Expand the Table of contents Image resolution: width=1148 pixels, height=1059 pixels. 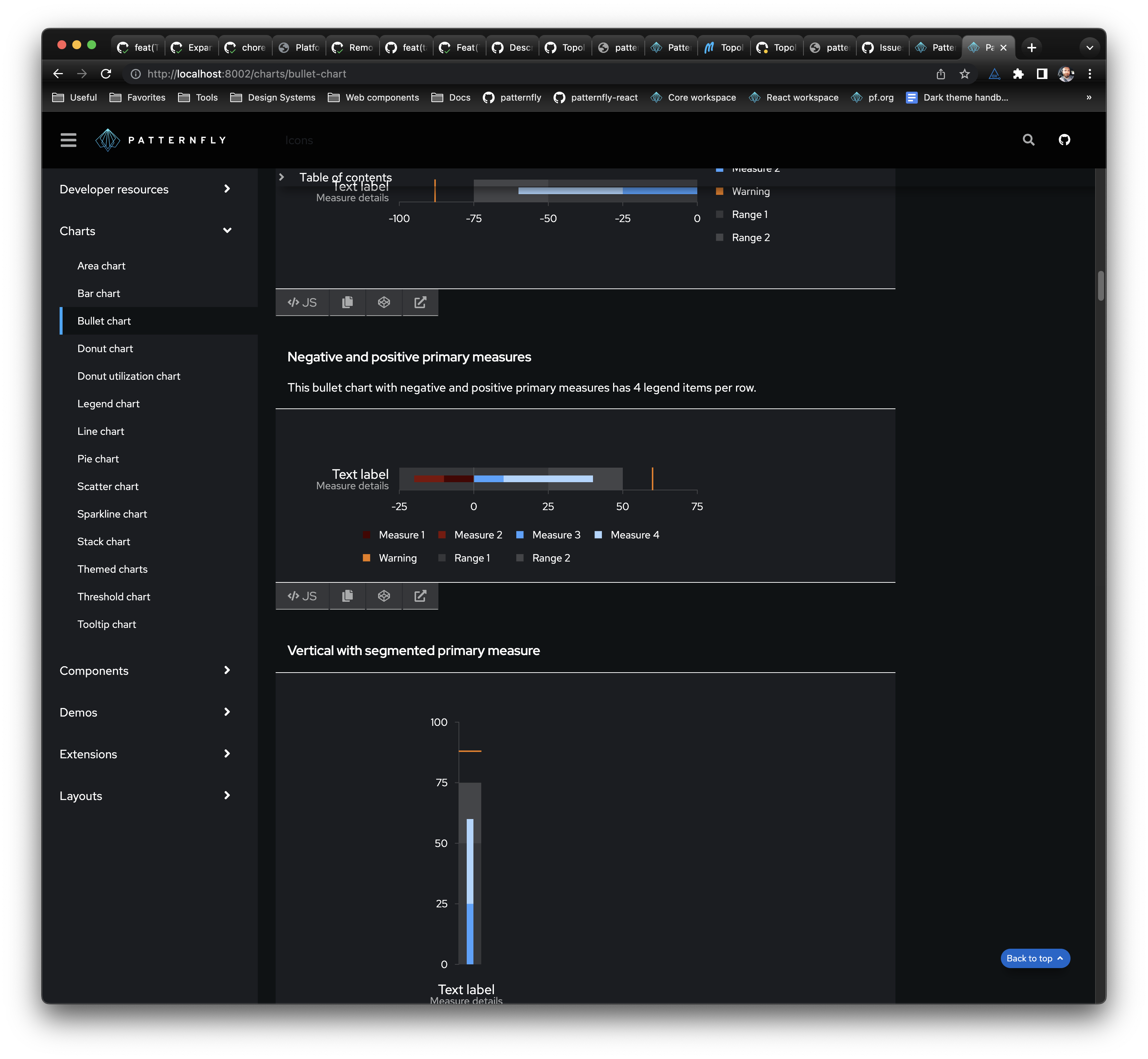coord(281,177)
